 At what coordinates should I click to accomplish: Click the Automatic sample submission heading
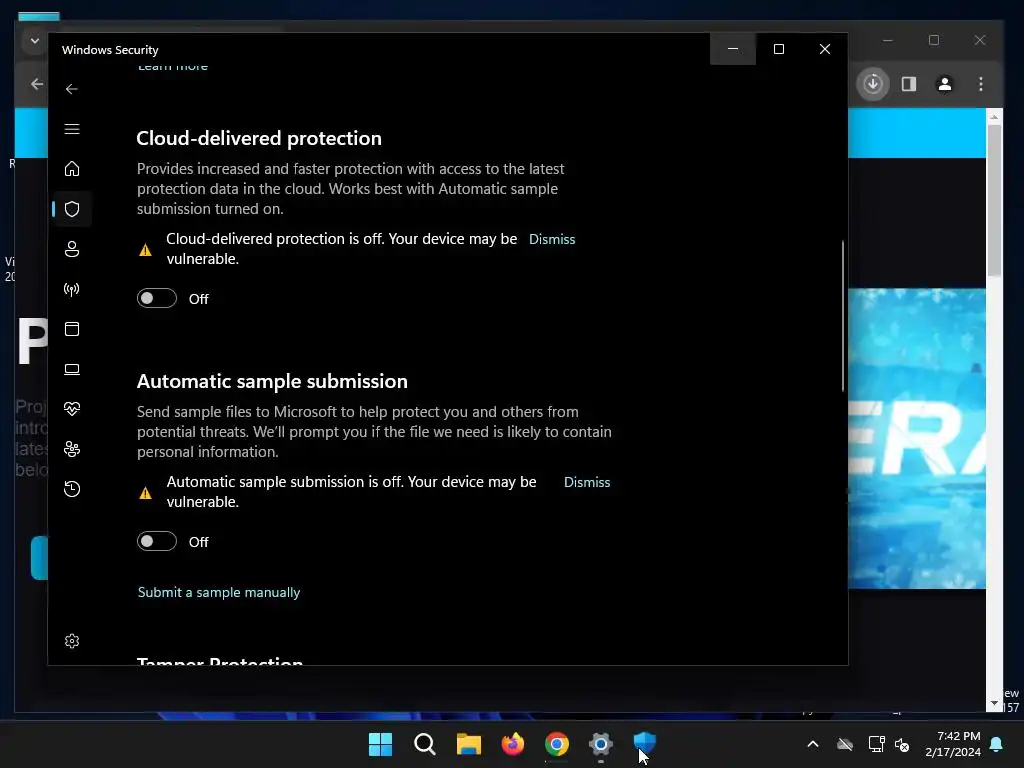(272, 381)
